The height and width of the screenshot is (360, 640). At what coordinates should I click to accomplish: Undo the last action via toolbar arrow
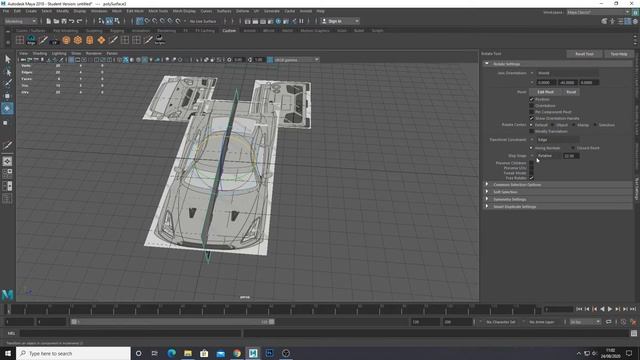(x=72, y=21)
